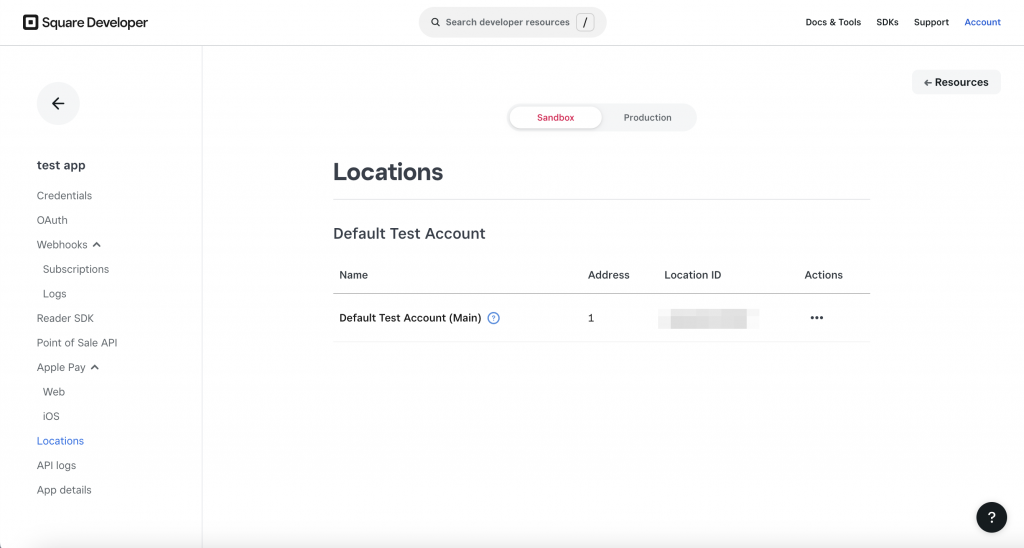Open App details in the sidebar
This screenshot has height=548, width=1024.
[x=64, y=490]
